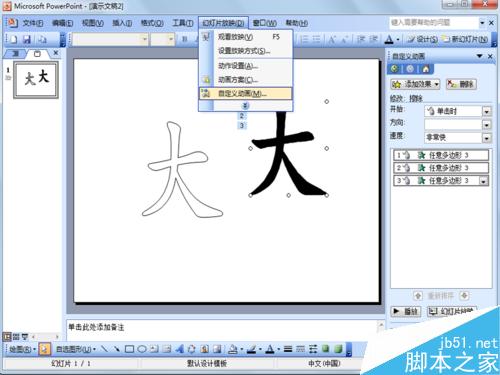This screenshot has height=375, width=500.
Task: Click the Insert Picture icon
Action: (x=217, y=349)
